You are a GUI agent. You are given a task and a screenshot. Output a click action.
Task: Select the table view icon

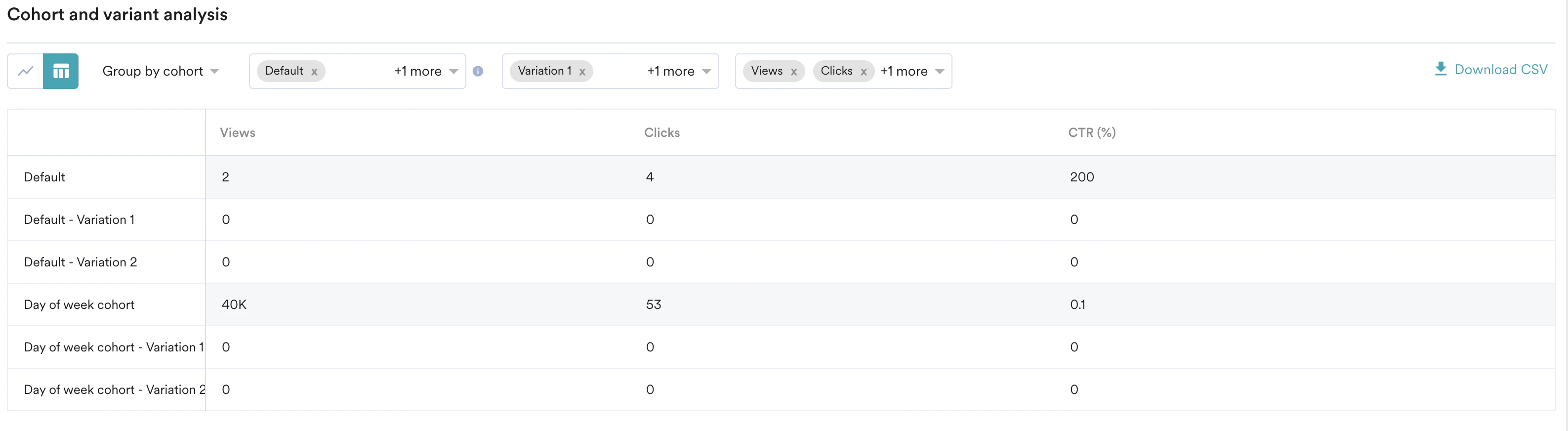click(61, 71)
